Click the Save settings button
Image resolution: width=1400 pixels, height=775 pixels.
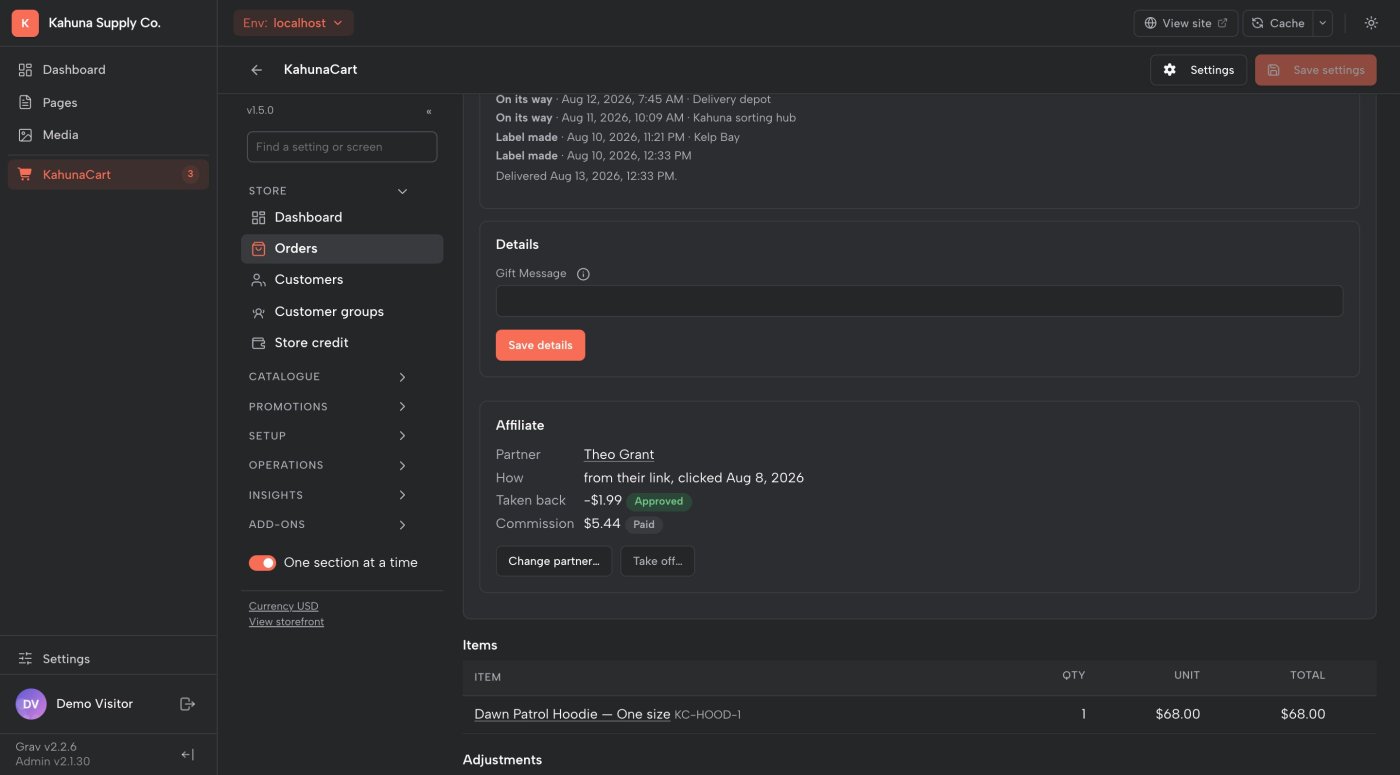1316,70
